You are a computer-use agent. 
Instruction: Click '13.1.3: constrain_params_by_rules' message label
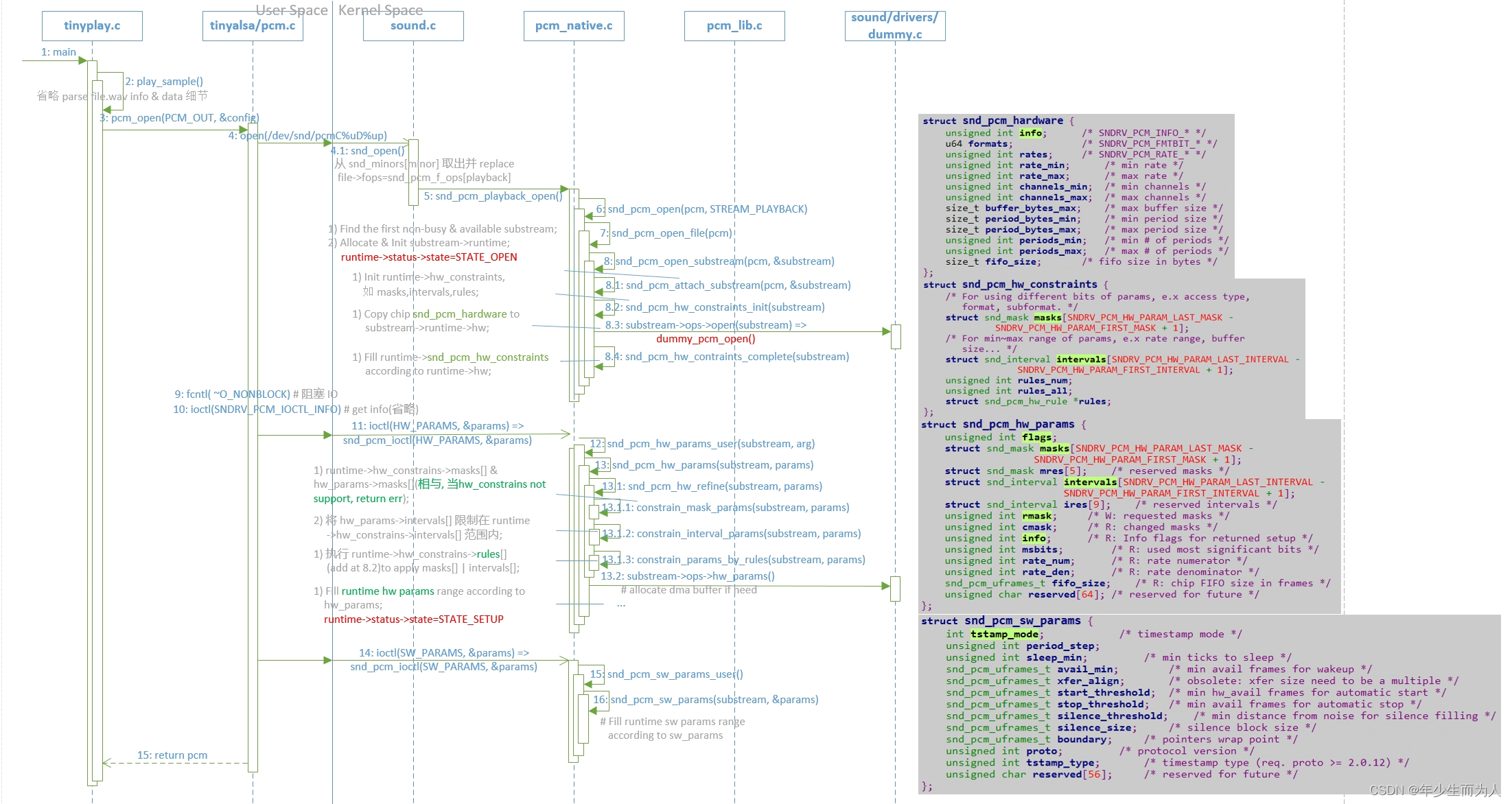coord(733,560)
